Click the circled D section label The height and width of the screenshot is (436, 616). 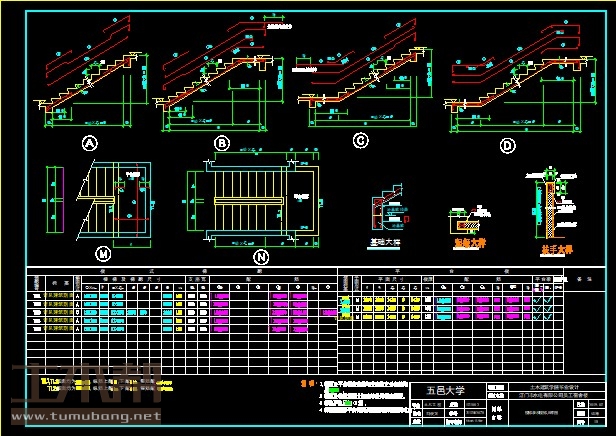[507, 146]
